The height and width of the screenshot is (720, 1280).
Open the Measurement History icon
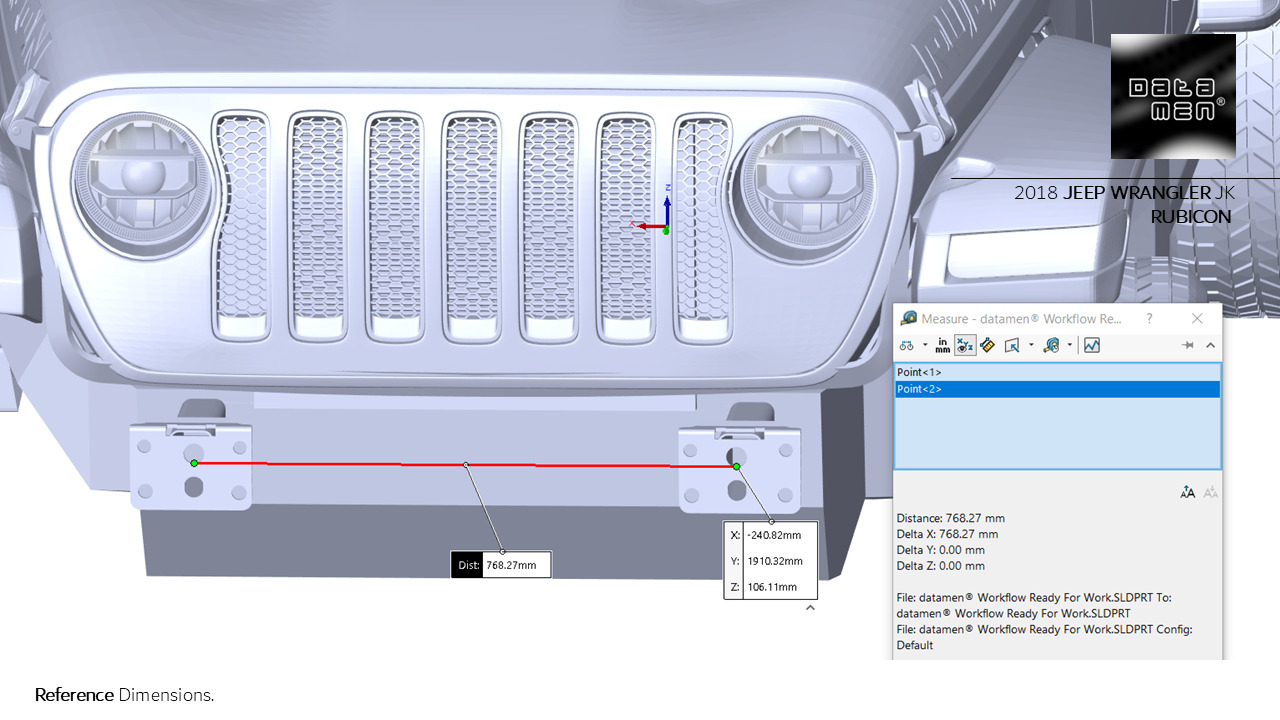tap(1051, 345)
